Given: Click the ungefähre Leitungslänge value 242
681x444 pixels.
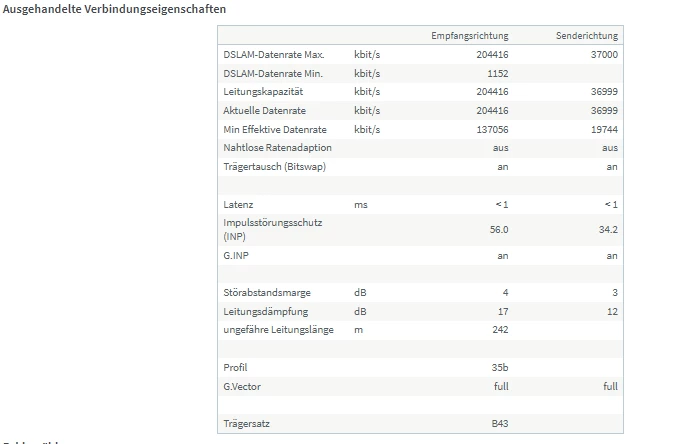Looking at the screenshot, I should tap(500, 330).
